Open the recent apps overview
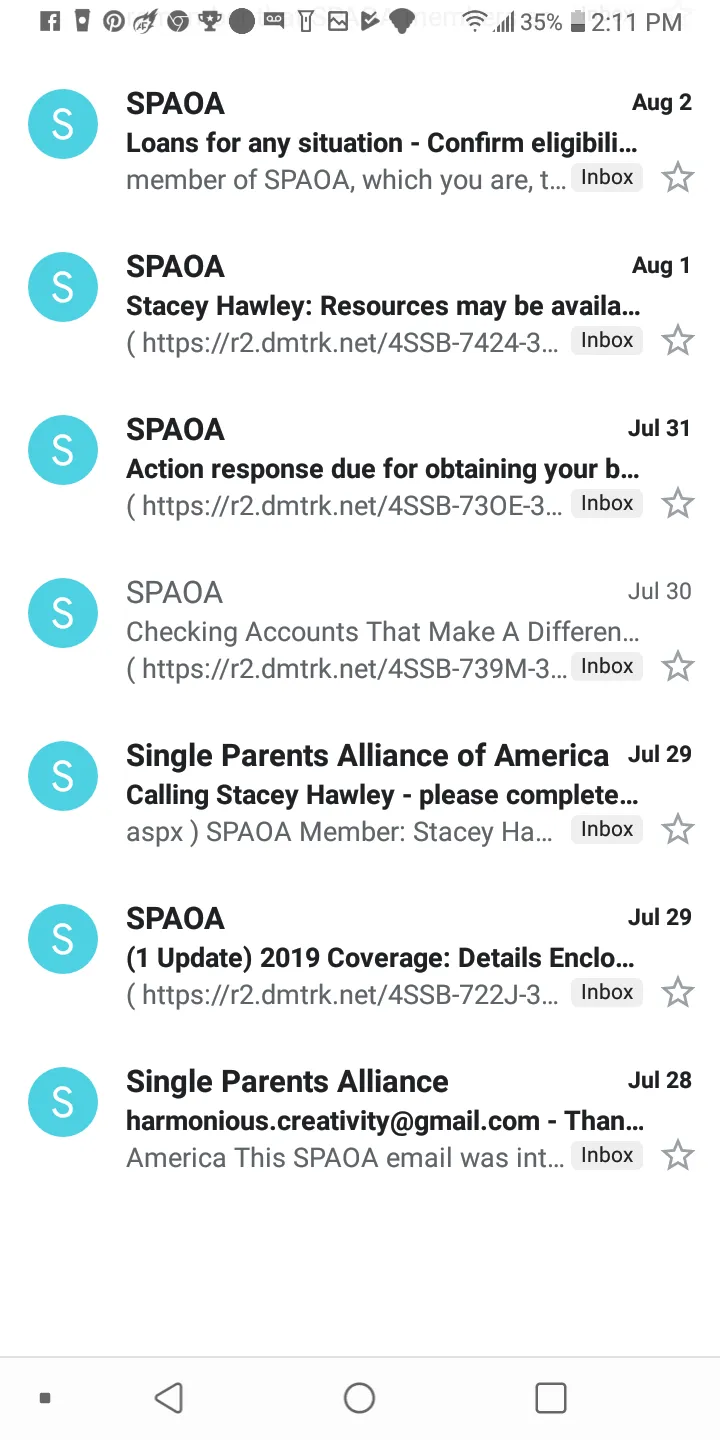Viewport: 720px width, 1440px height. coord(550,1397)
